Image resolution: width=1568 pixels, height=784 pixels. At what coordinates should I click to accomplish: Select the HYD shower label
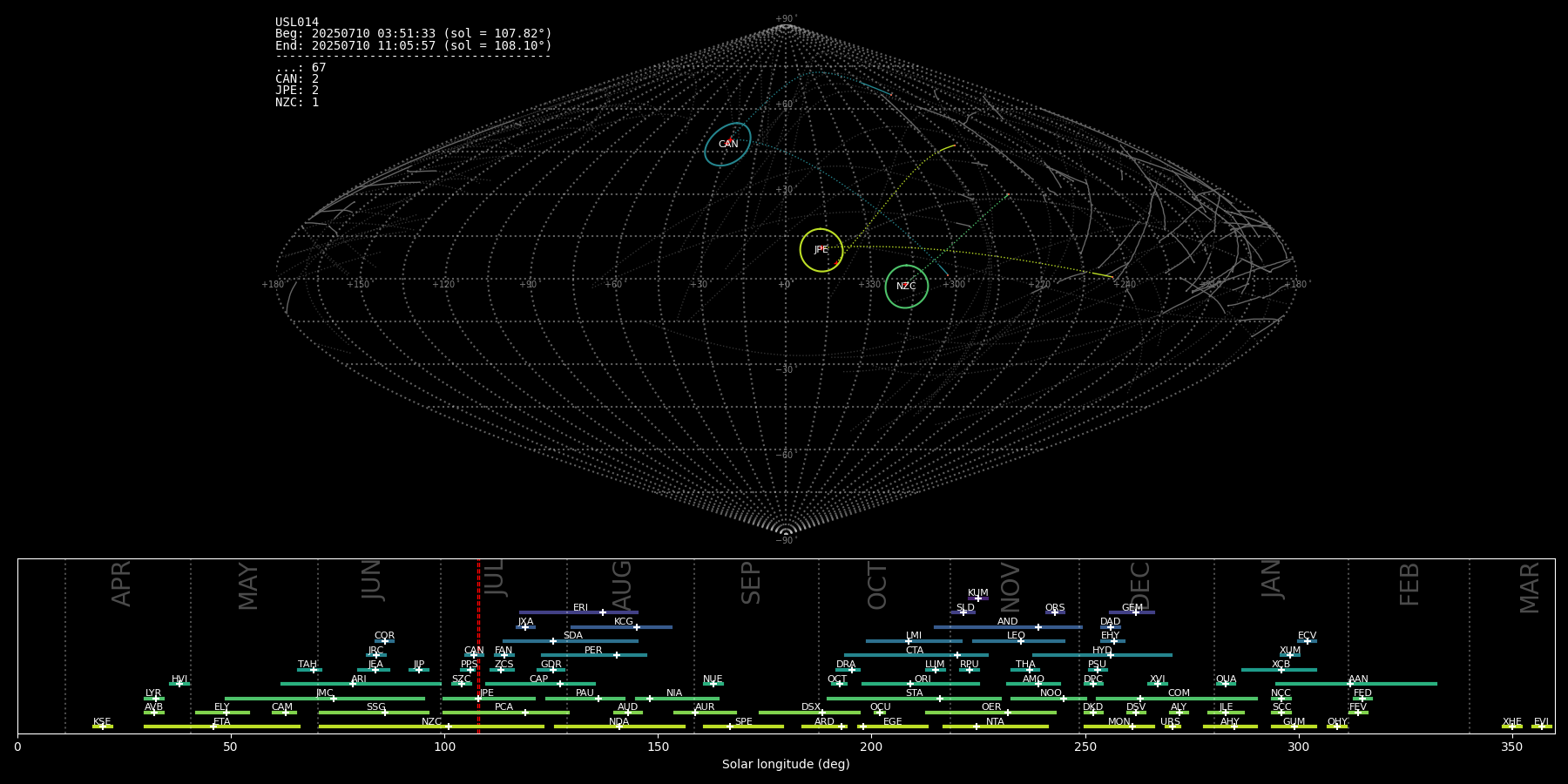1102,651
